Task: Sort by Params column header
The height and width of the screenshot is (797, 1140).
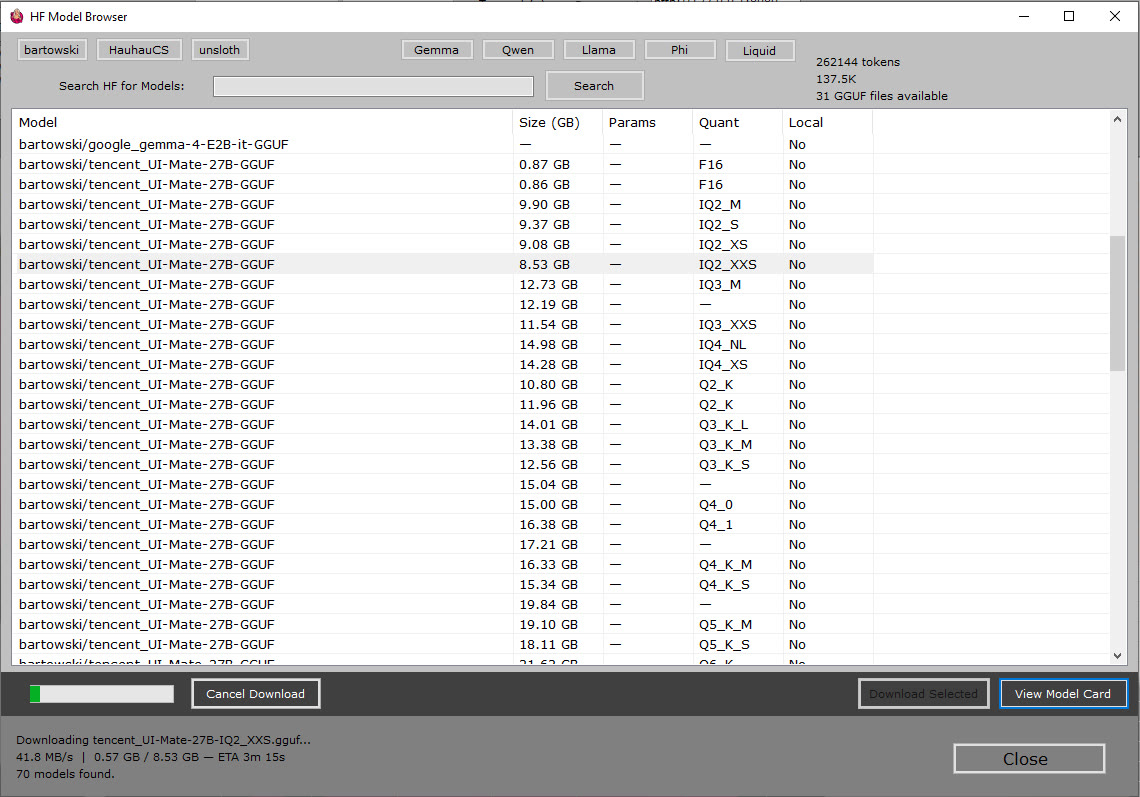Action: [647, 122]
